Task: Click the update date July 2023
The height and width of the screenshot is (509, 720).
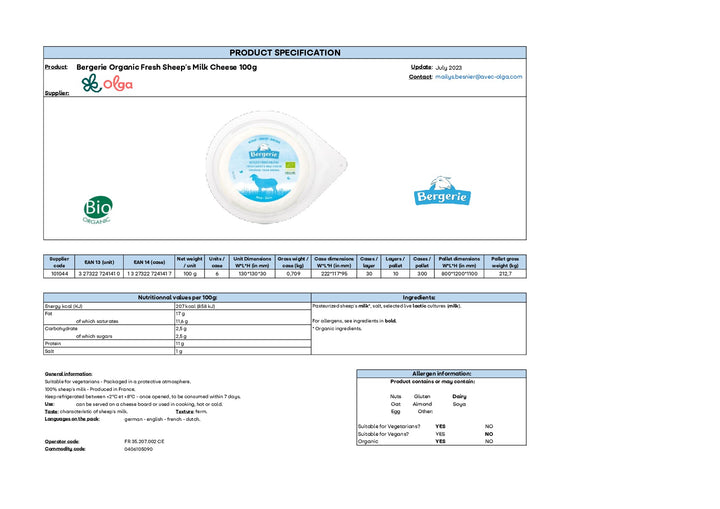Action: [x=449, y=68]
